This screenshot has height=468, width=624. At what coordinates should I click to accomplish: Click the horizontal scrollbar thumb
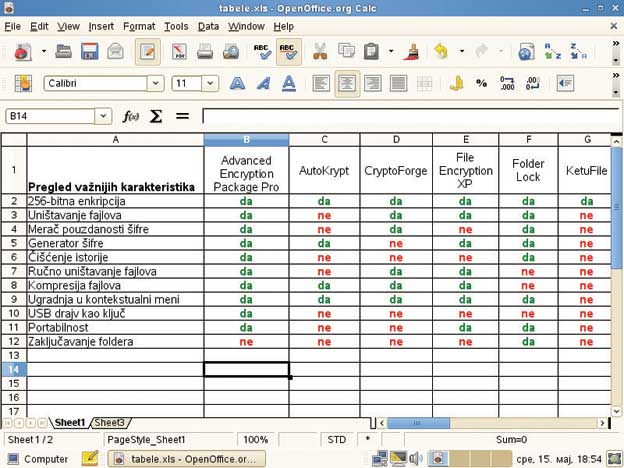(x=418, y=423)
